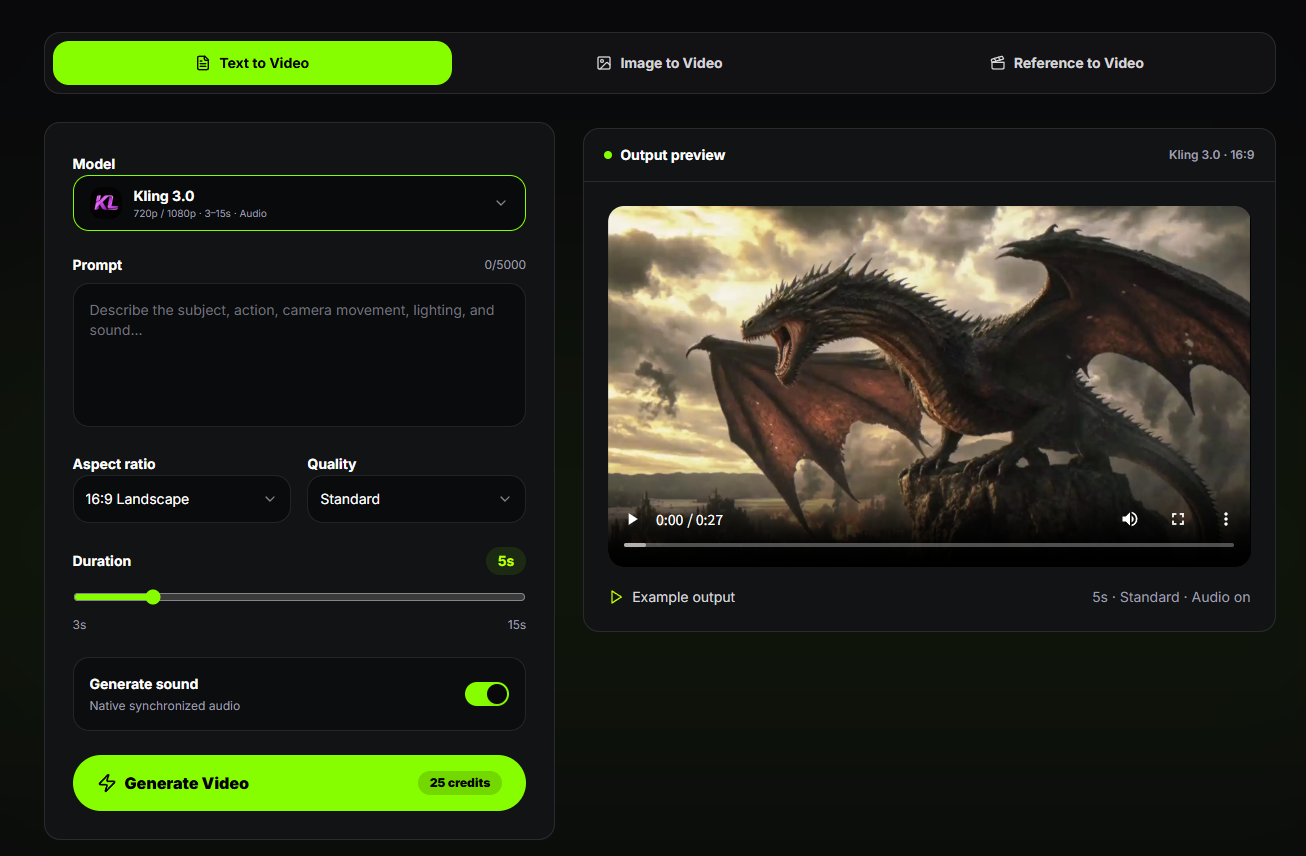Click the lightning bolt icon on Generate Video

click(107, 783)
